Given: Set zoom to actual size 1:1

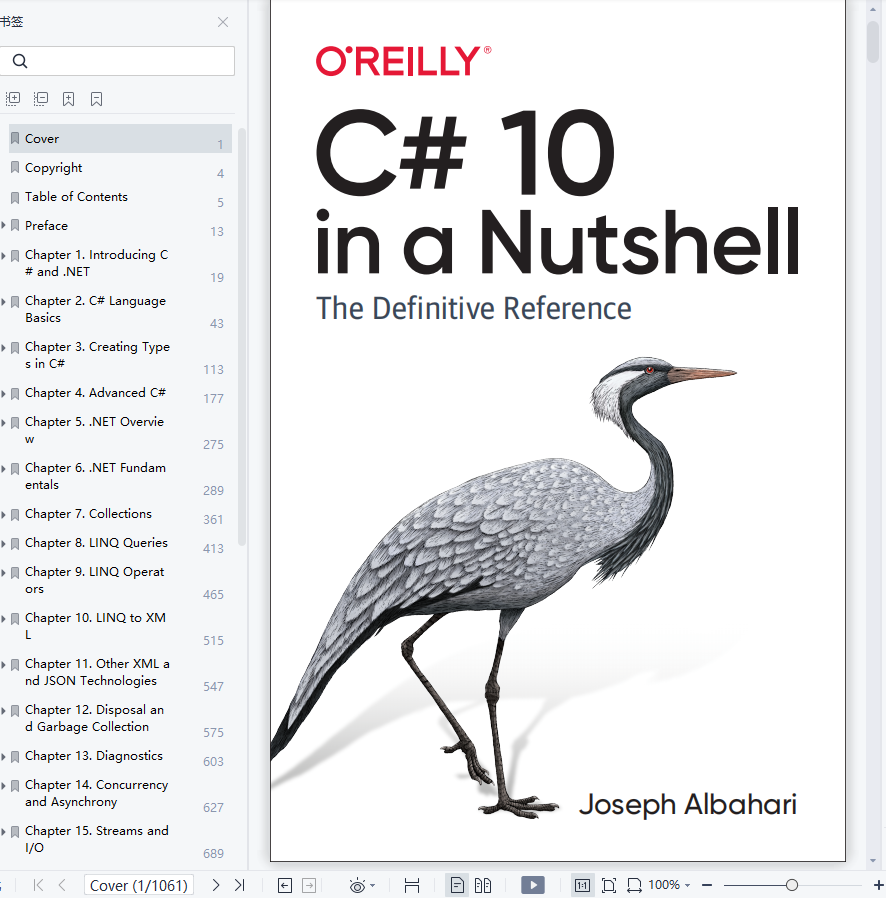Looking at the screenshot, I should pyautogui.click(x=582, y=885).
